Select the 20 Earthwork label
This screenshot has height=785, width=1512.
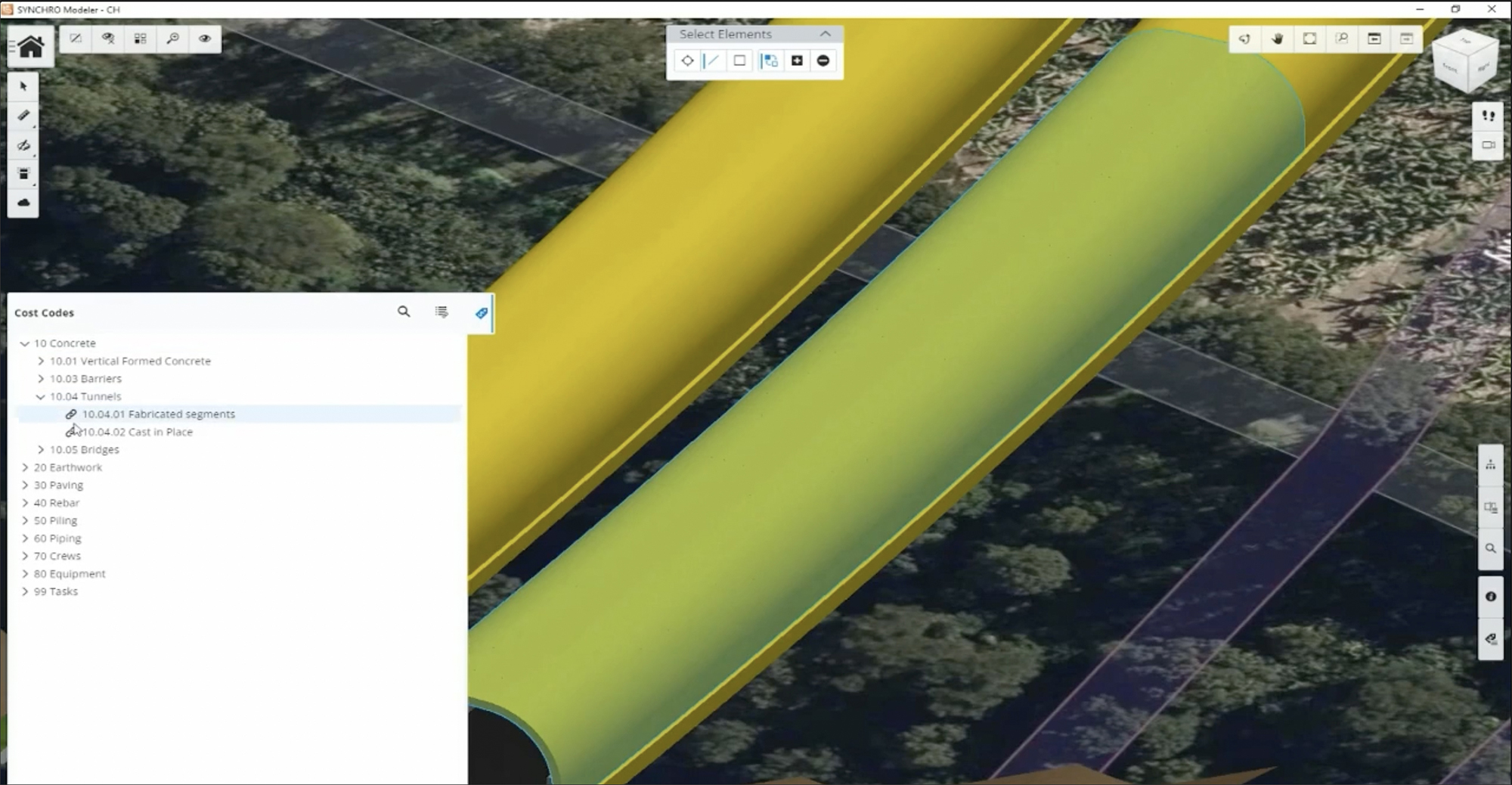pos(68,467)
